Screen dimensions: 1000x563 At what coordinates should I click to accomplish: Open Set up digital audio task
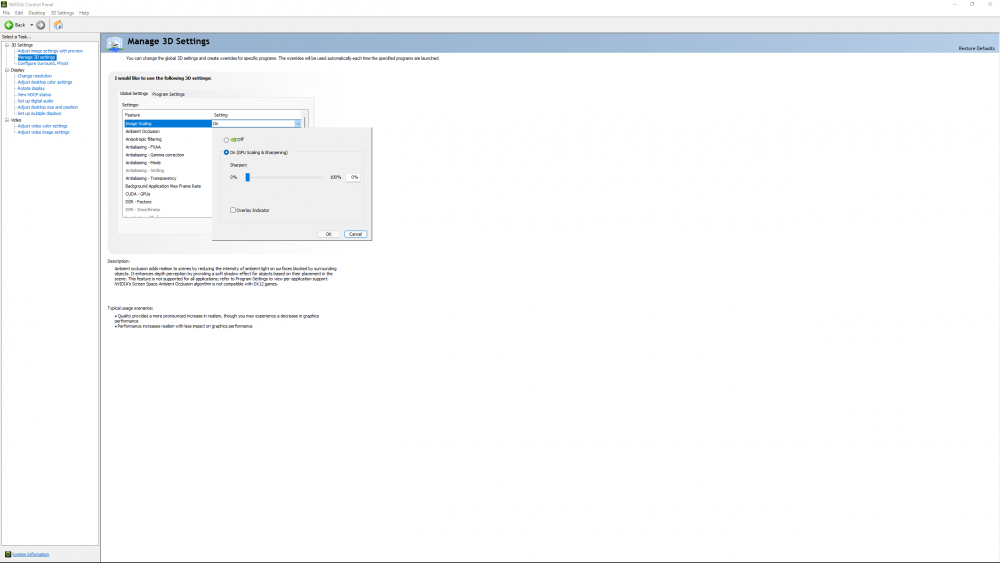35,101
